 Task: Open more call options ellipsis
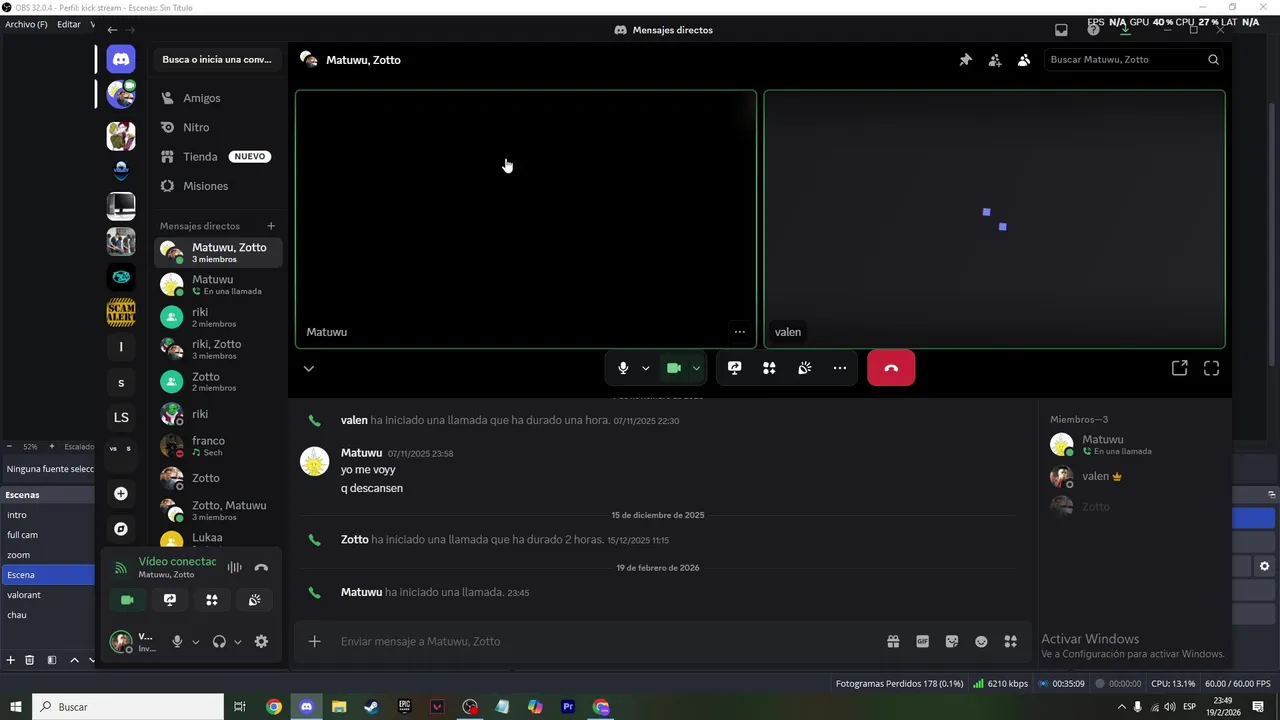click(840, 368)
